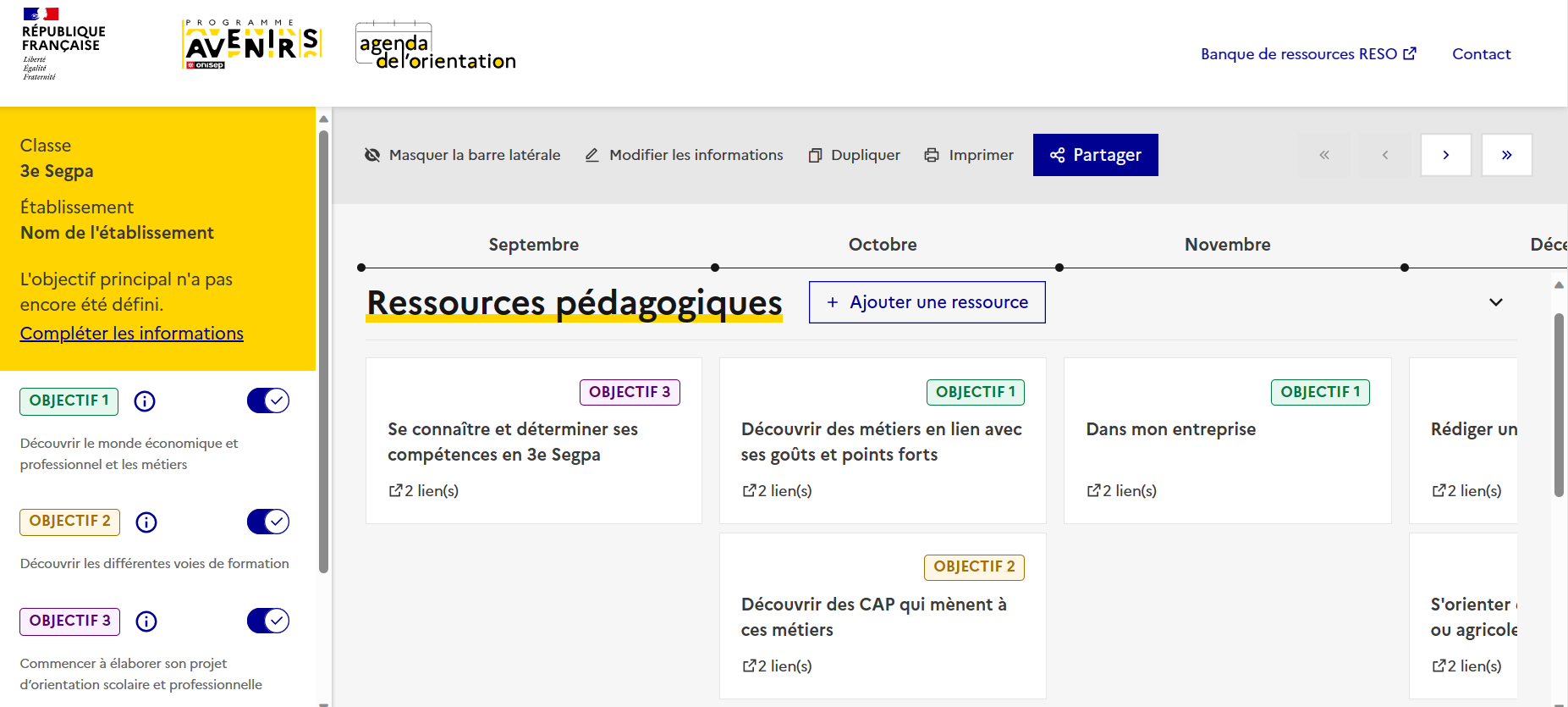Disable the Objectif 1 toggle switch
This screenshot has height=707, width=1568.
click(268, 400)
